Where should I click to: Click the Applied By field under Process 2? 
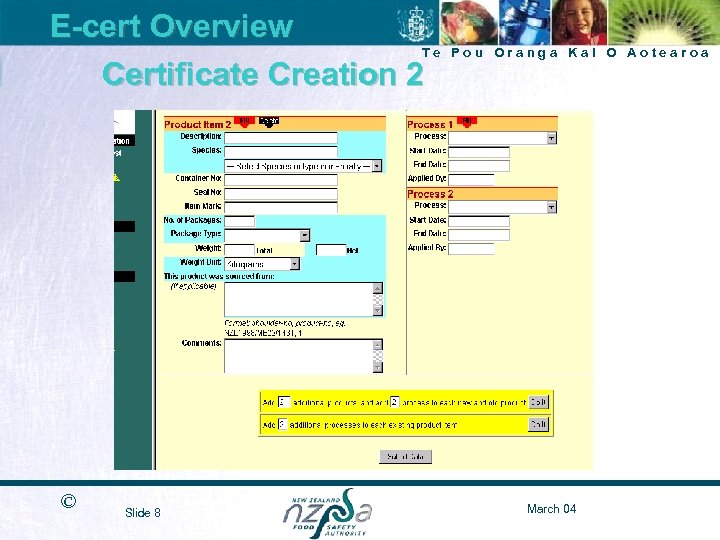[471, 249]
